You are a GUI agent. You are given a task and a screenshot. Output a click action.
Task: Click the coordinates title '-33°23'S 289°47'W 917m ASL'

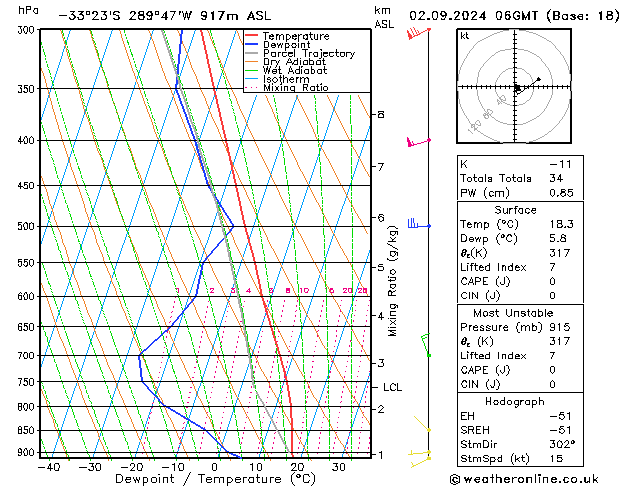(165, 16)
